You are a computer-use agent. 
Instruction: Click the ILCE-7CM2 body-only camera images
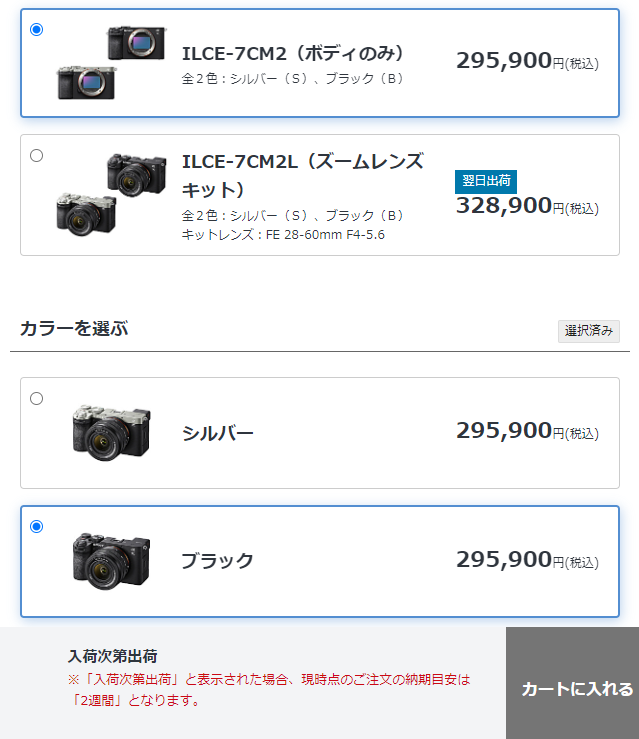tap(111, 62)
